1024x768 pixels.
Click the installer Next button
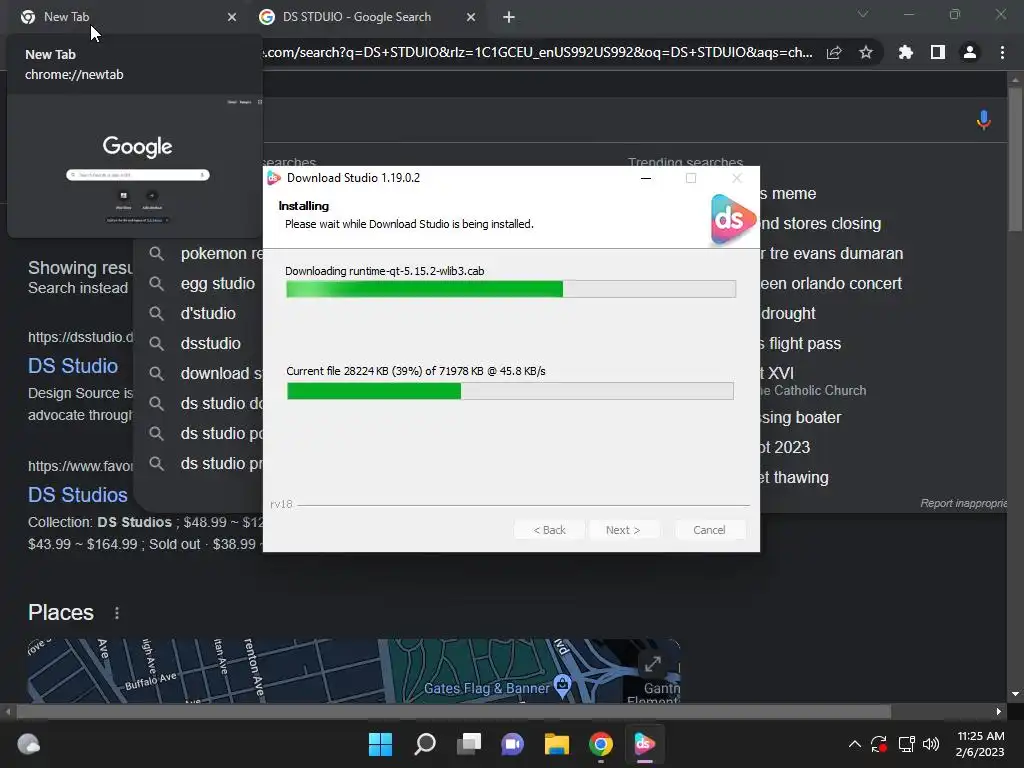click(x=623, y=530)
